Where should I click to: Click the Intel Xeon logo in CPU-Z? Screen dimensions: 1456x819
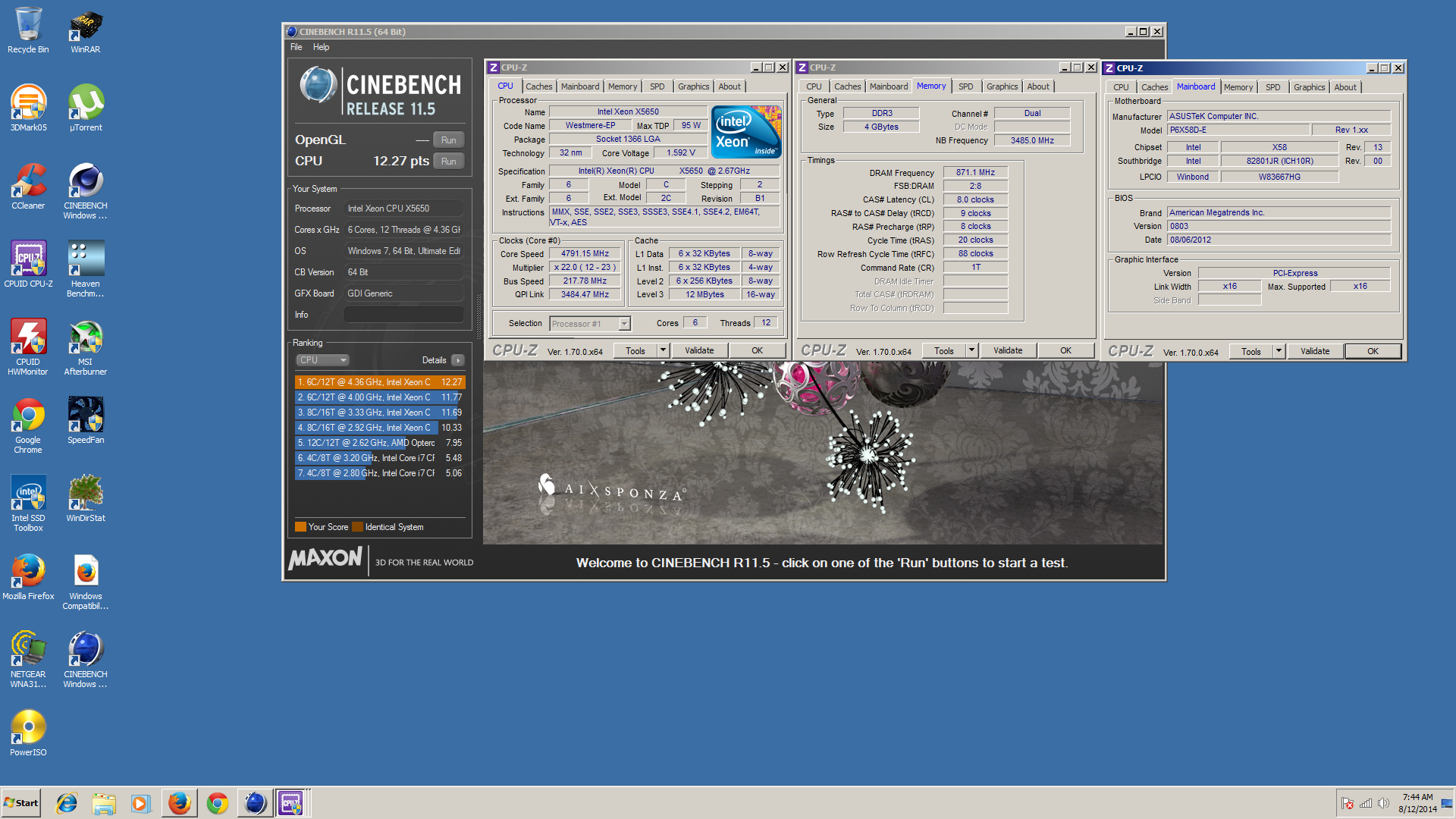point(746,132)
